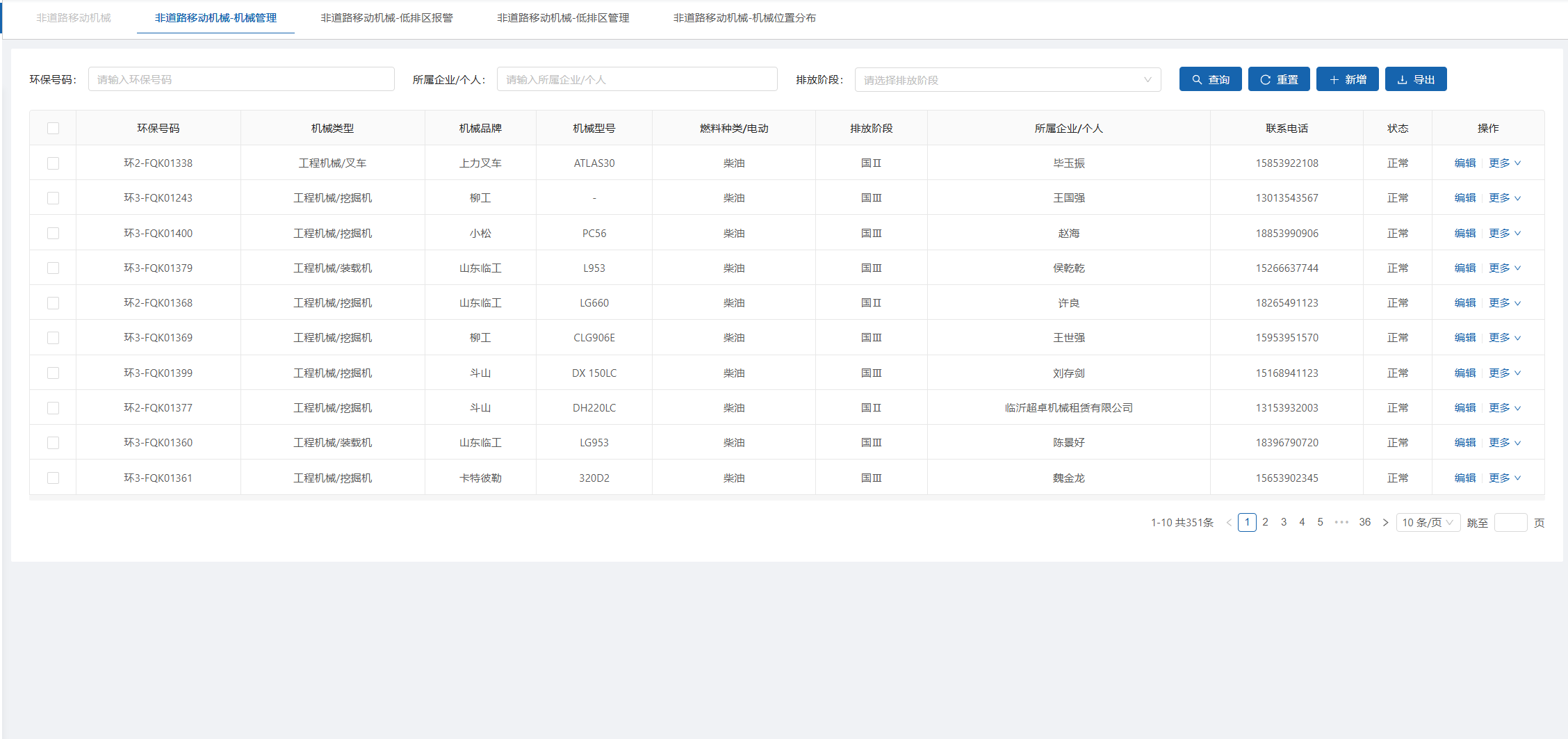The height and width of the screenshot is (739, 1568).
Task: Click the refresh icon in 重置 button
Action: pos(1265,80)
